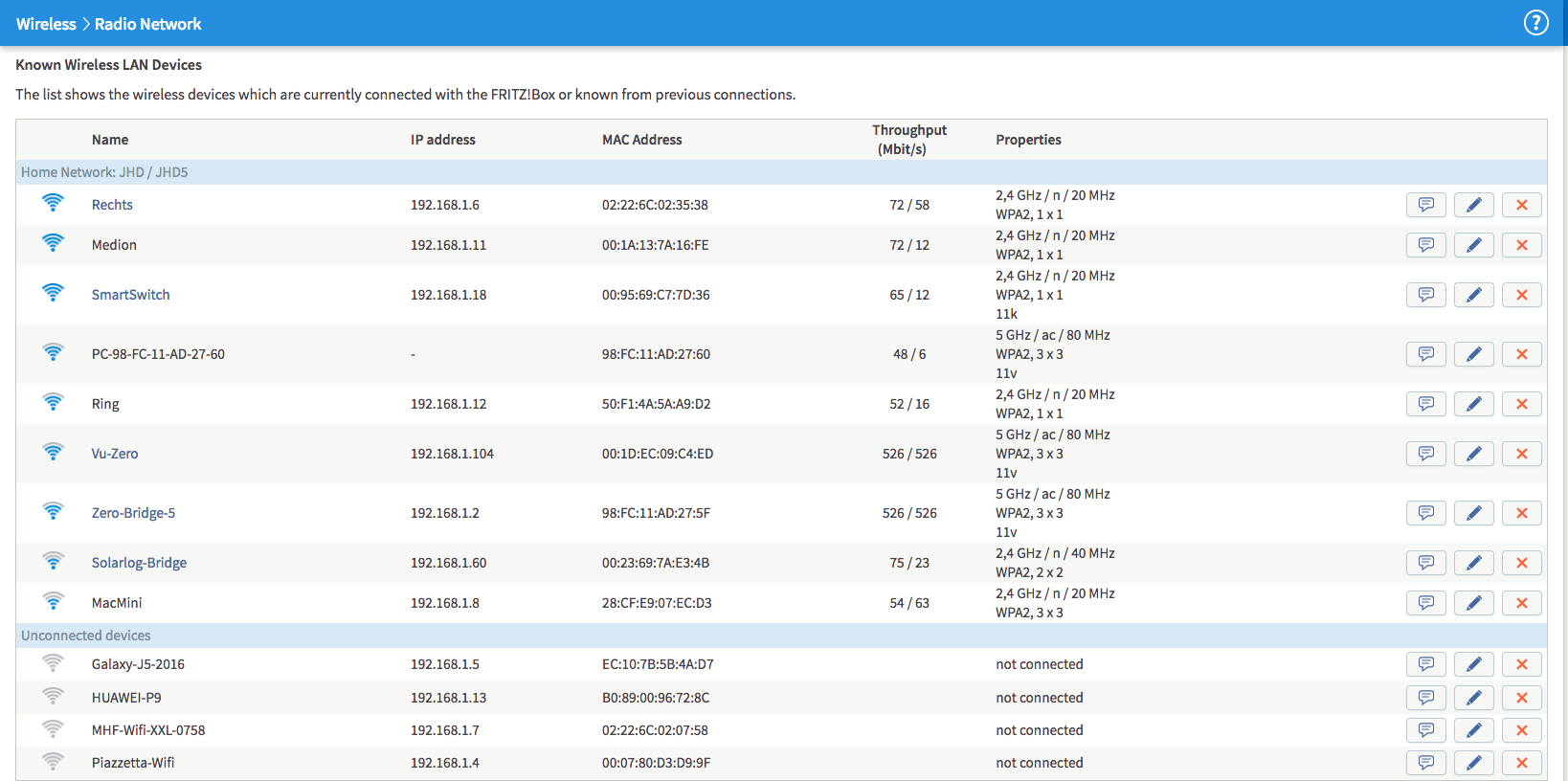Remove the Galaxy-J5-2016 unconnected device

tap(1521, 664)
